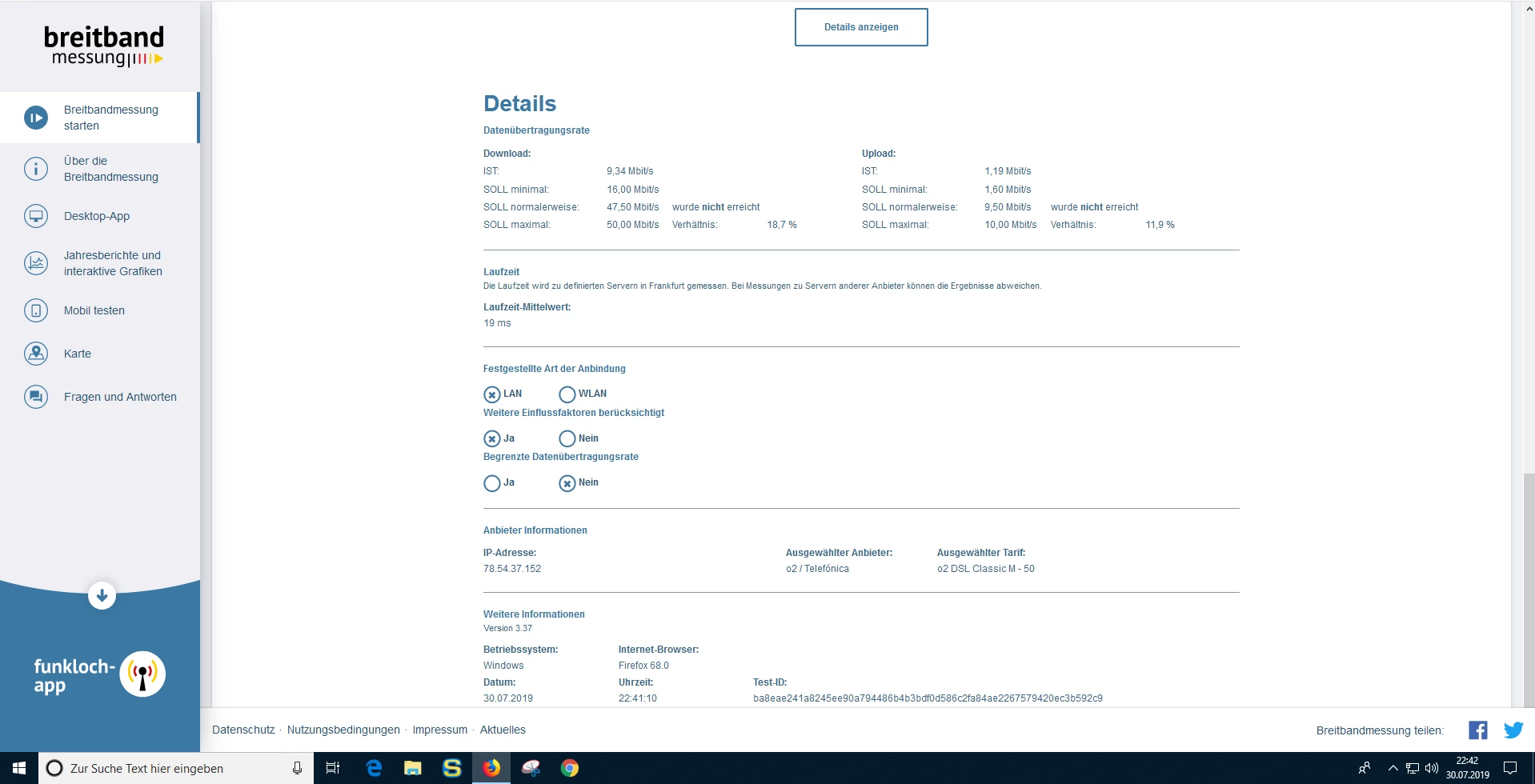
Task: Click the Details anzeigen button
Action: [861, 27]
